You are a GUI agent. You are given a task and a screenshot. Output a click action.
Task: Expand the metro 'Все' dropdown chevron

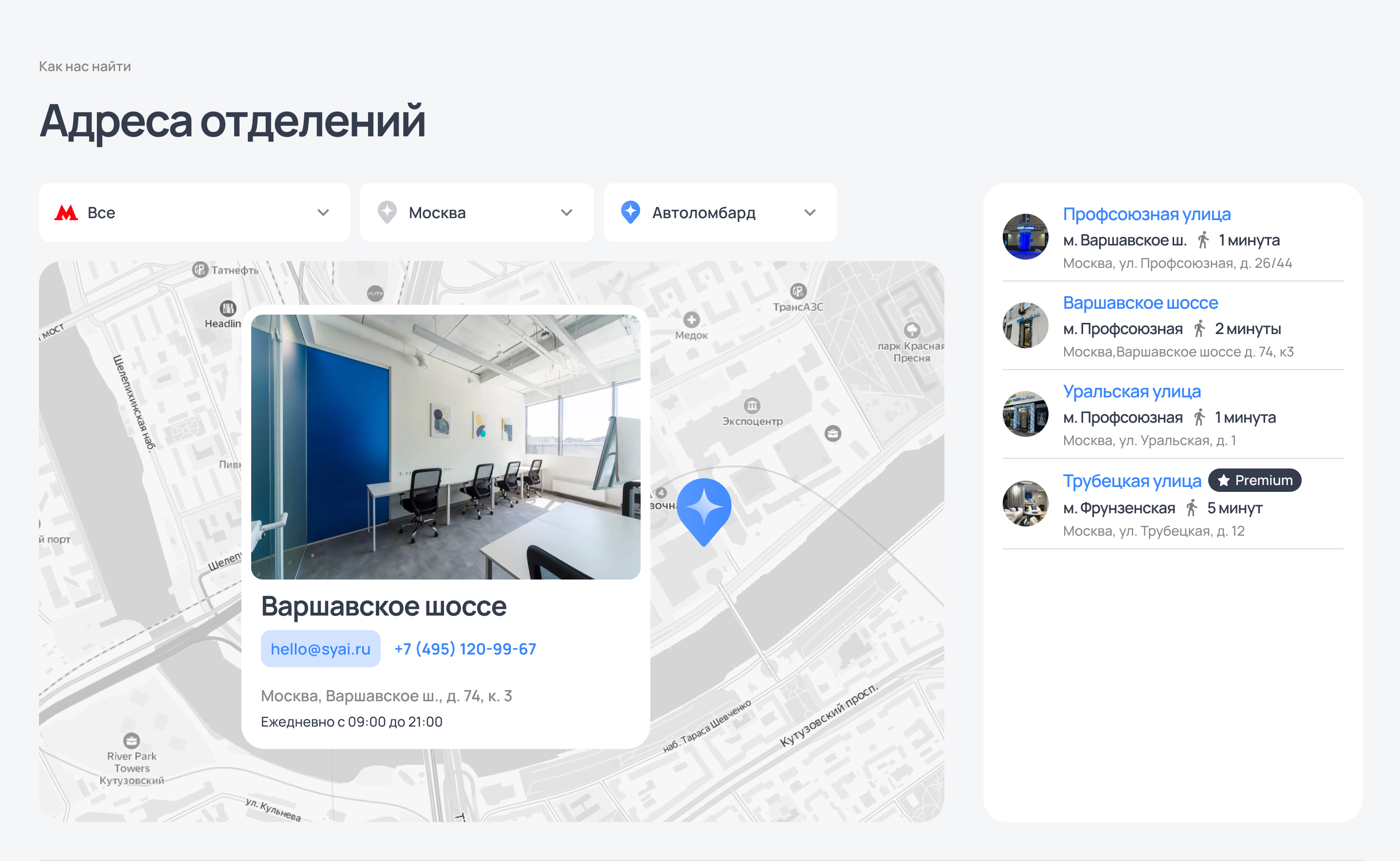(x=323, y=212)
